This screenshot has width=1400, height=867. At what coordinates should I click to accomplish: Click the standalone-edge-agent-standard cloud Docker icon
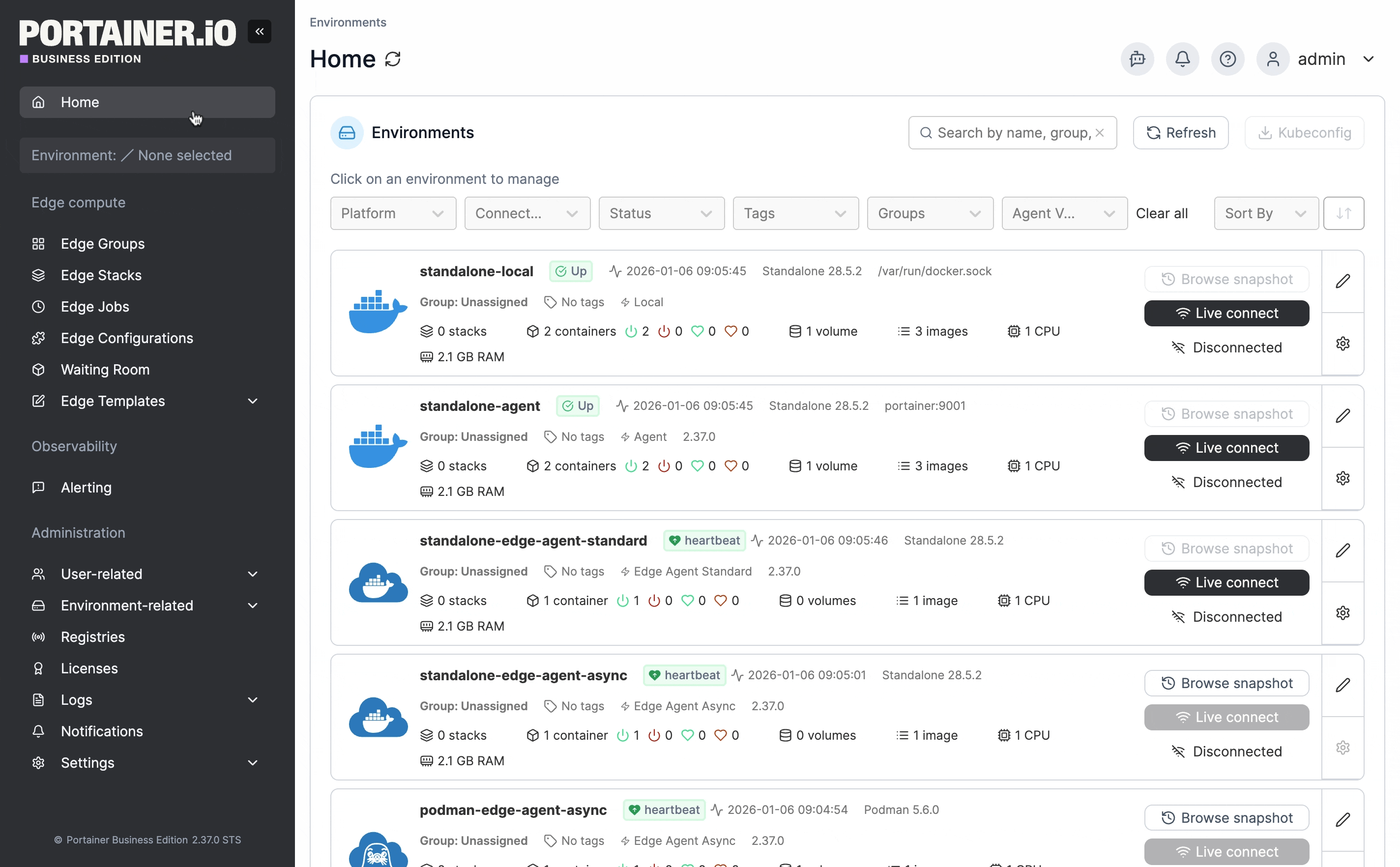pos(378,582)
